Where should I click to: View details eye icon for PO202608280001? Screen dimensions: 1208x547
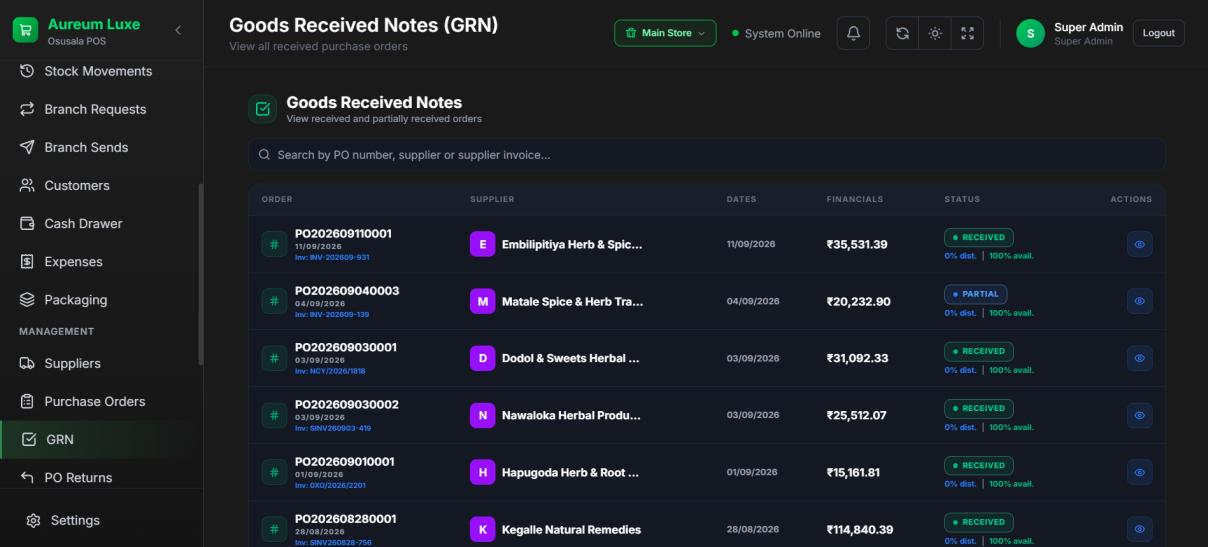pyautogui.click(x=1139, y=529)
